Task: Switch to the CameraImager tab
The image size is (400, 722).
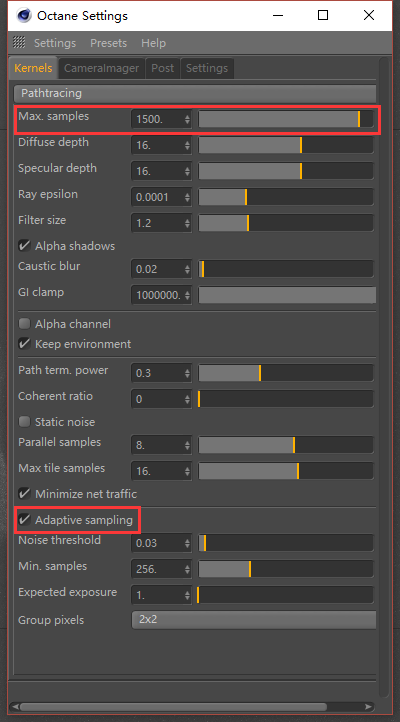Action: (x=101, y=68)
